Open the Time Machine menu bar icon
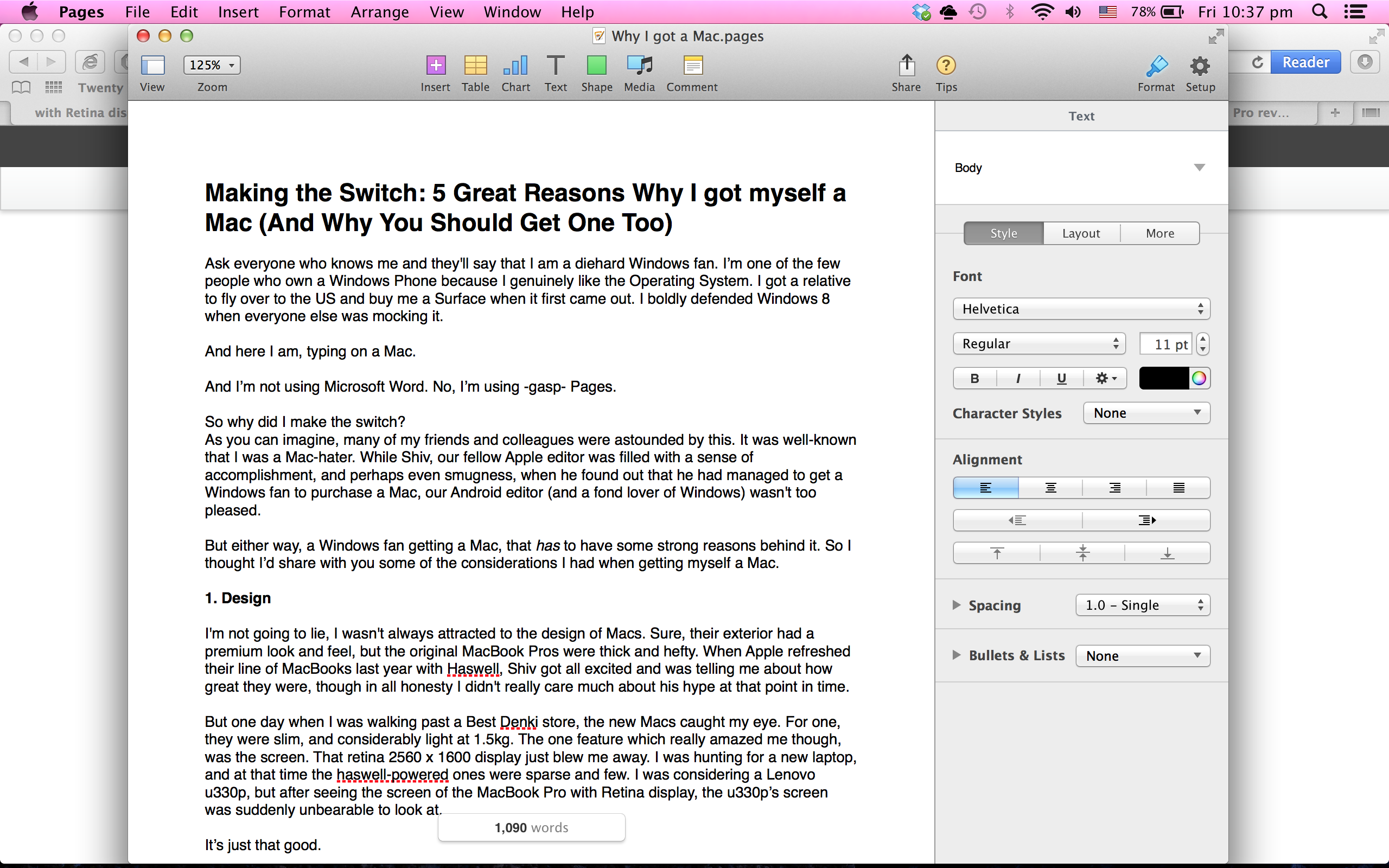 [978, 12]
